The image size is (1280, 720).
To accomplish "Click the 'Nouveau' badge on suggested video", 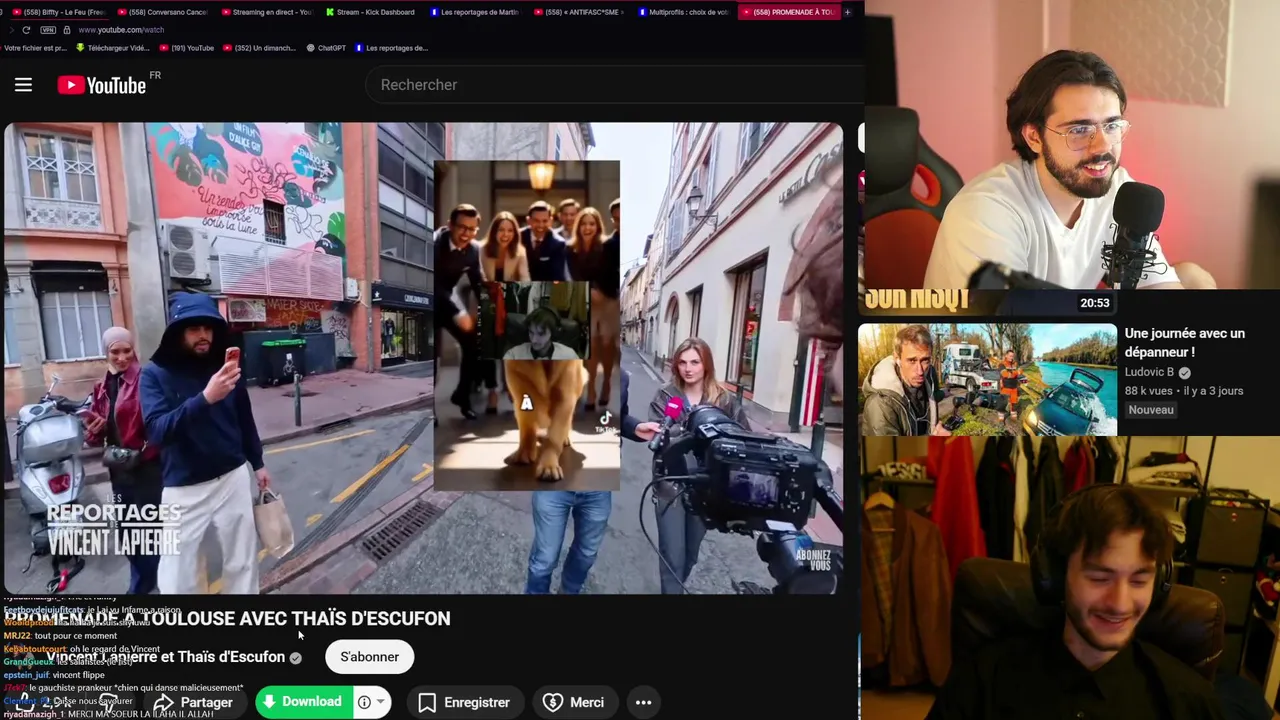I will [x=1151, y=410].
